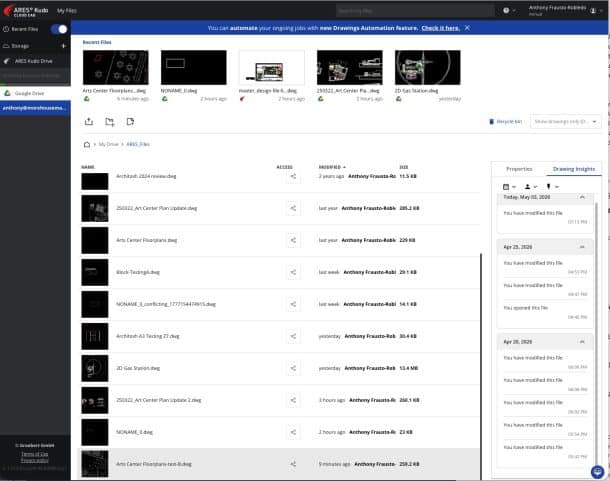Click the ARES Kudo logo
Screen dimensions: 610x481
(x=26, y=11)
